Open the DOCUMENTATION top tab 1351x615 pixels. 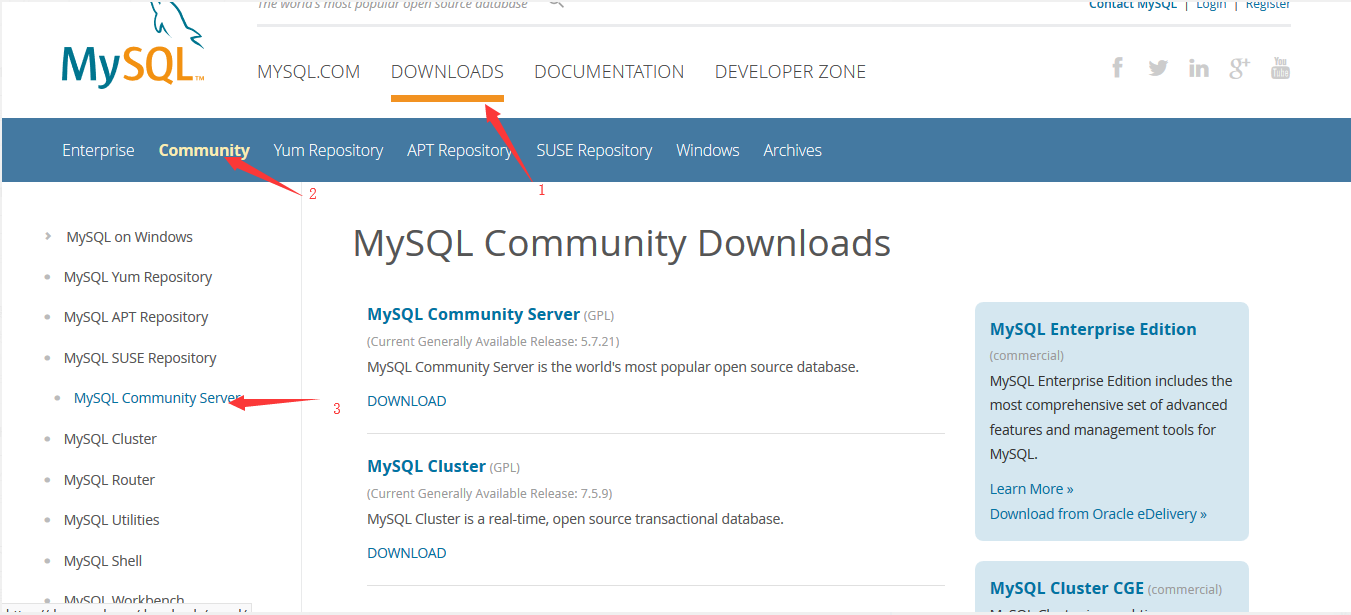click(609, 72)
